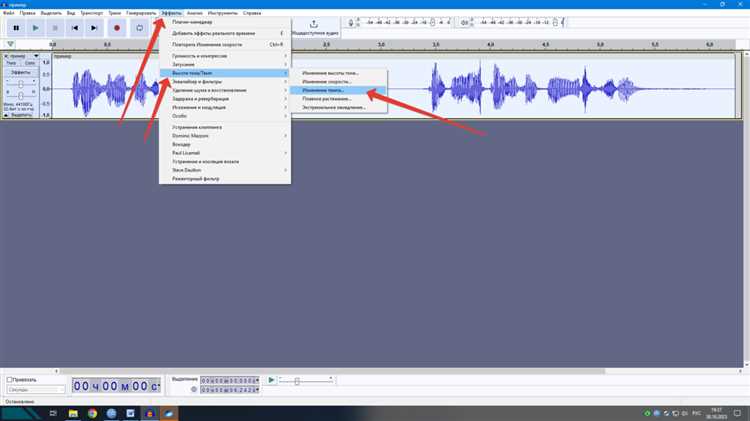Expand the Искажение и модуляция submenu
This screenshot has width=750, height=421.
point(225,108)
